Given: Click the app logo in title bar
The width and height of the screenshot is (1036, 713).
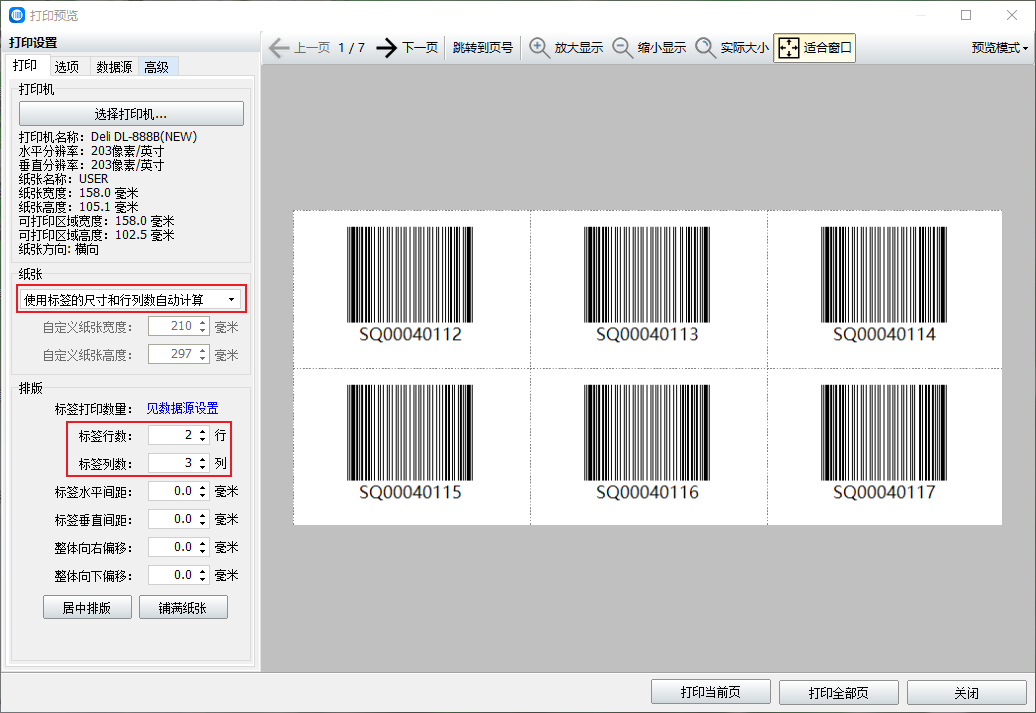Looking at the screenshot, I should (17, 15).
